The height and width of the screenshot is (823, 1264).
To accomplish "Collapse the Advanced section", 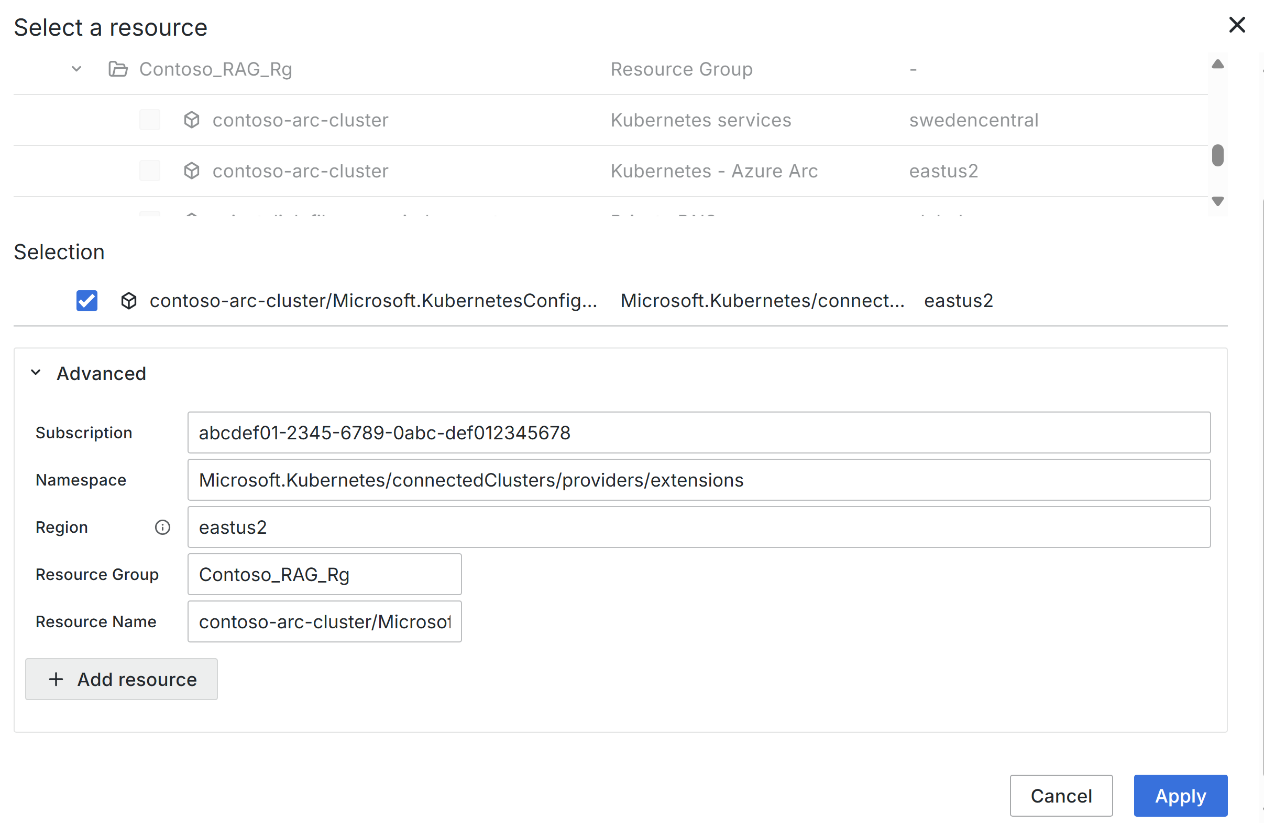I will click(x=36, y=373).
